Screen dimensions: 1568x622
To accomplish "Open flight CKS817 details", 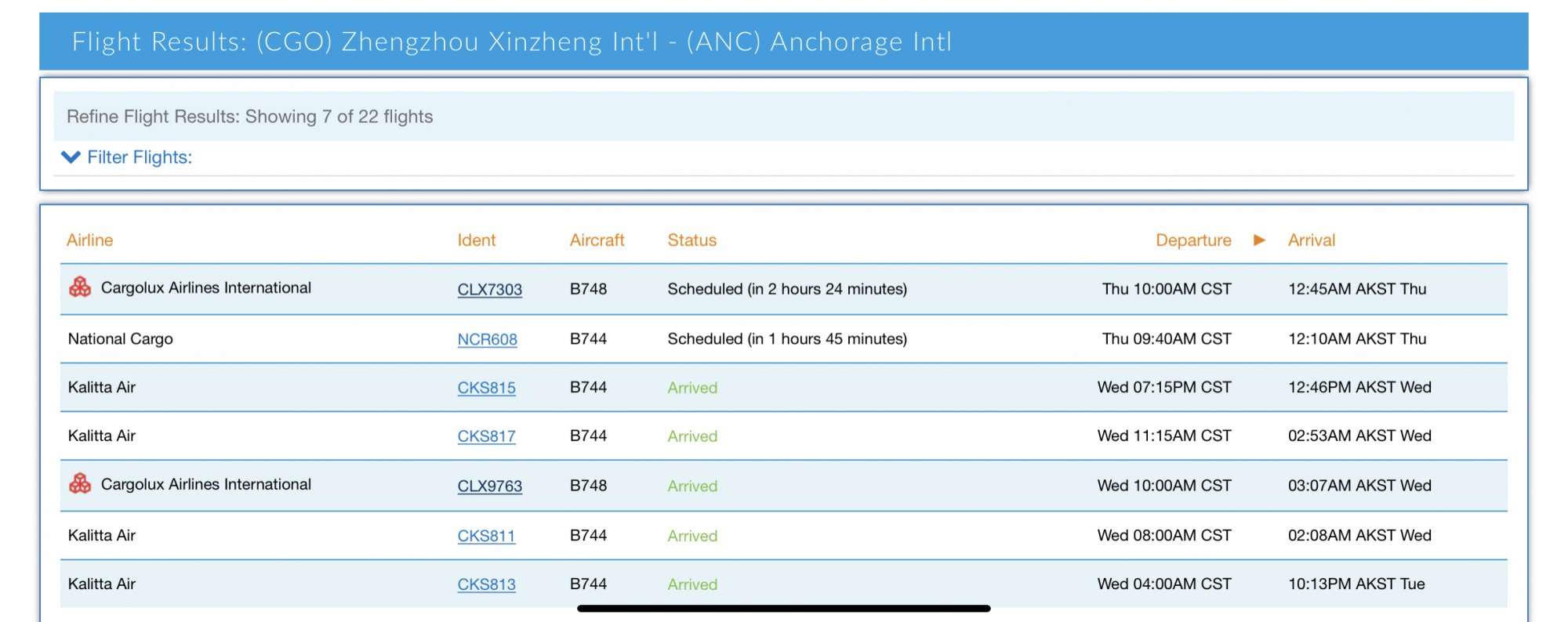I will tap(486, 436).
